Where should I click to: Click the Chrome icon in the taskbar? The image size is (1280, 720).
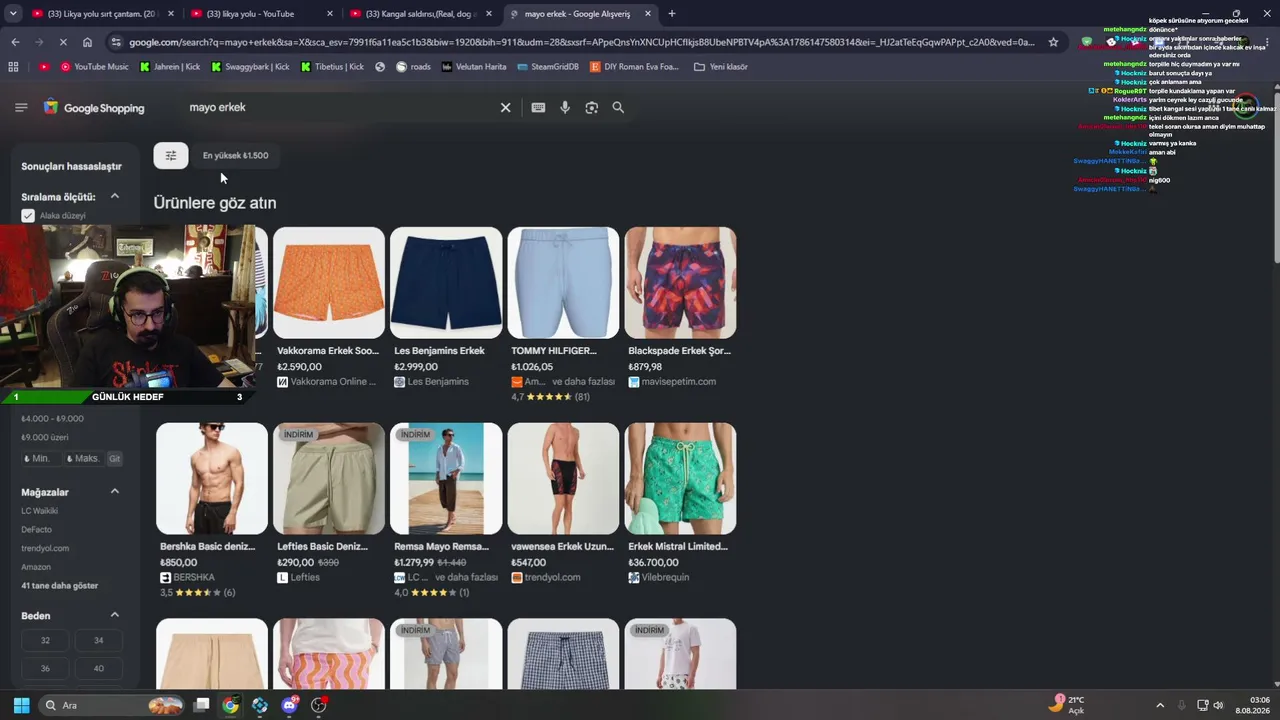click(x=231, y=705)
